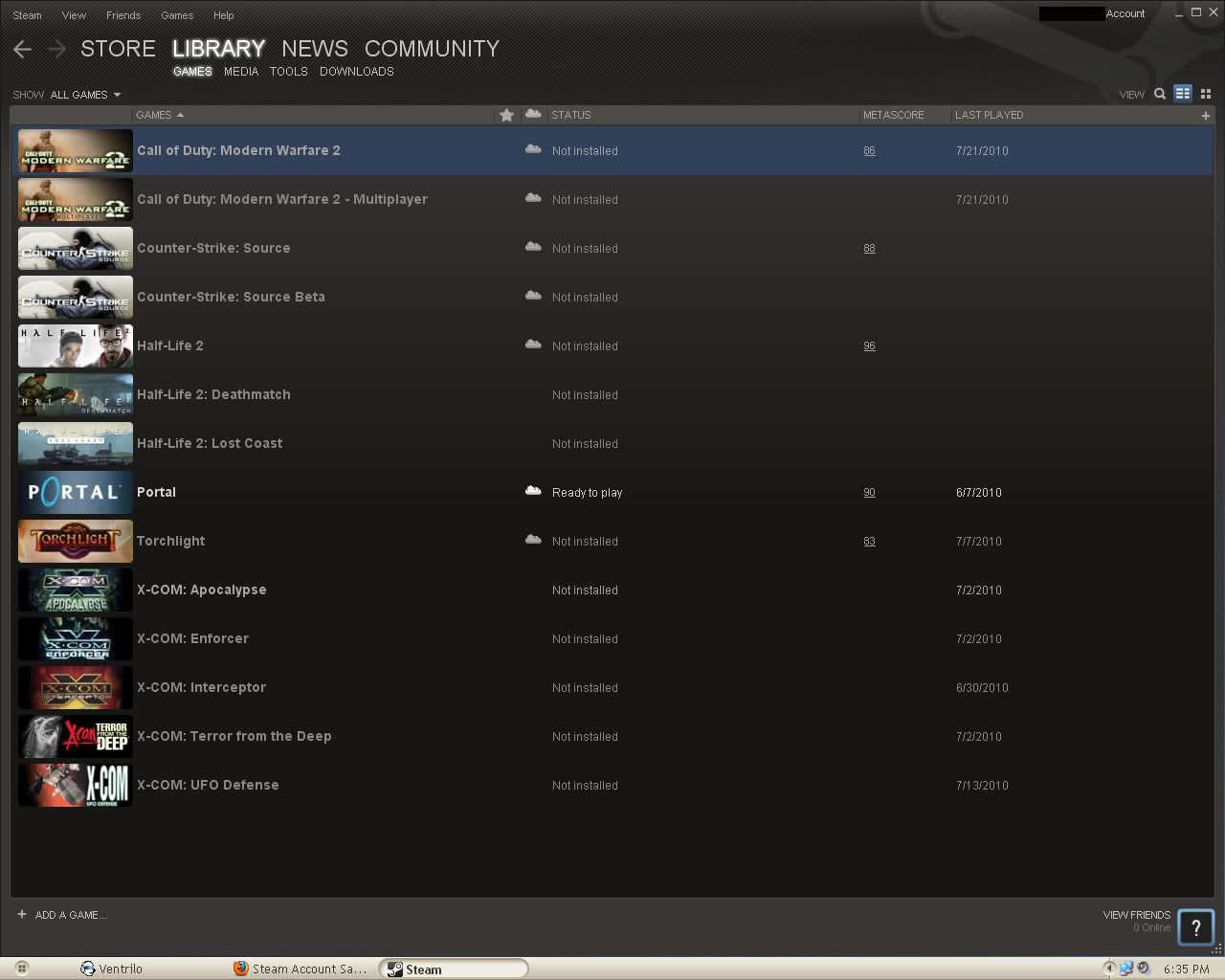1225x980 pixels.
Task: Select the Portal game thumbnail
Action: click(x=76, y=493)
